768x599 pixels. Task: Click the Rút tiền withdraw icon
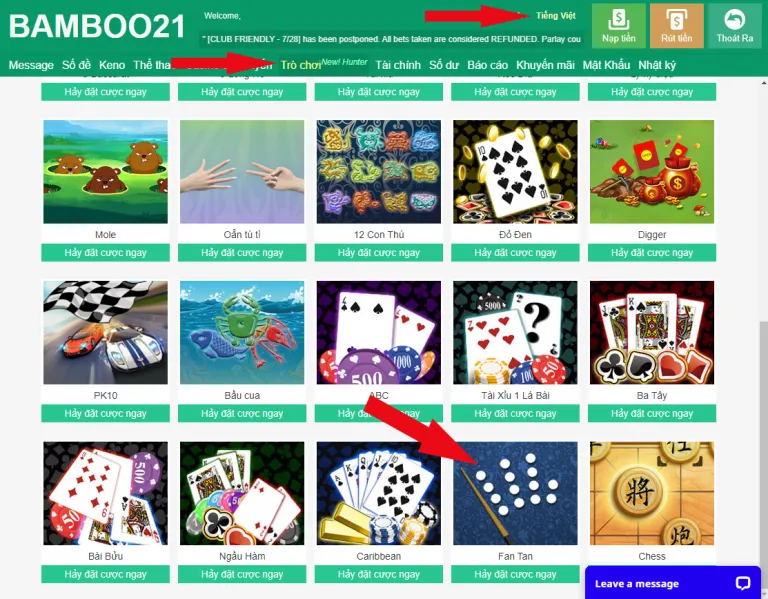pyautogui.click(x=676, y=26)
